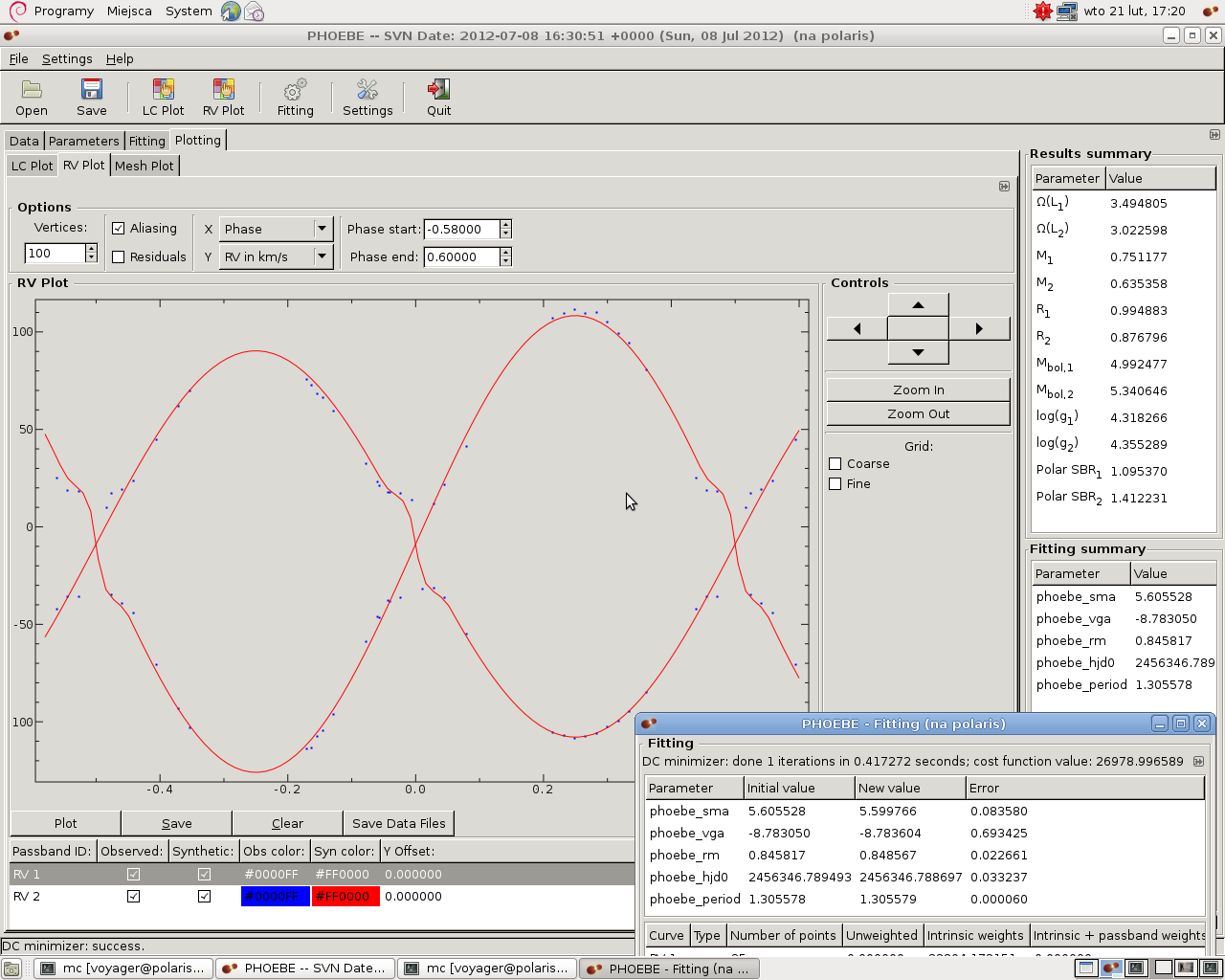Switch to the LC Plot sub-tab under Plotting
This screenshot has height=980, width=1225.
[32, 166]
